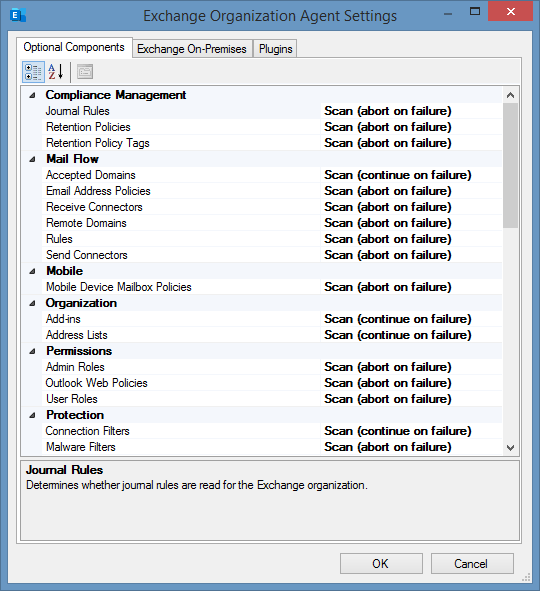Click the Cancel button
The width and height of the screenshot is (540, 591).
tap(472, 563)
